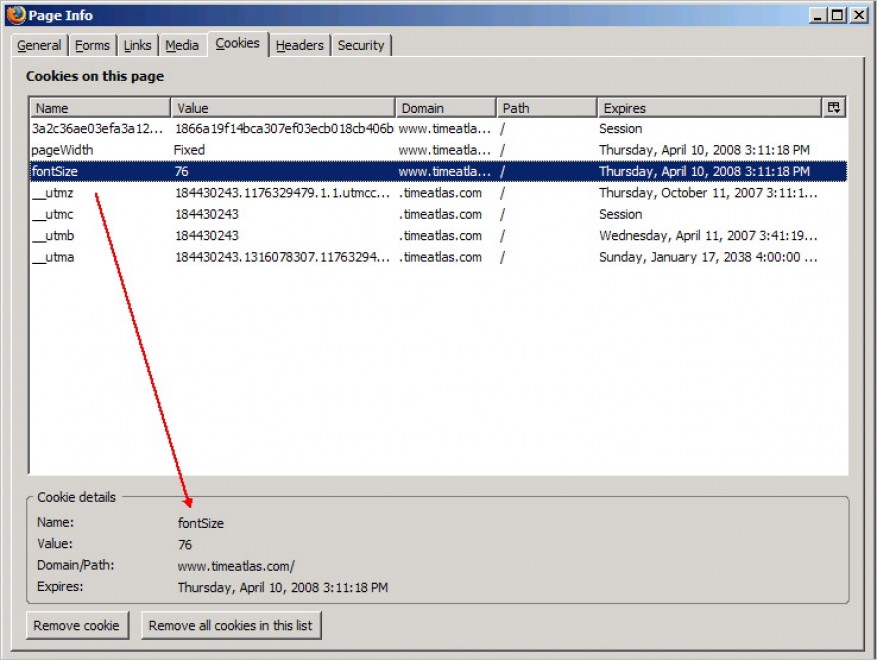Click value 1866a19f14bca307ef03ecb018cb406b

pos(284,129)
